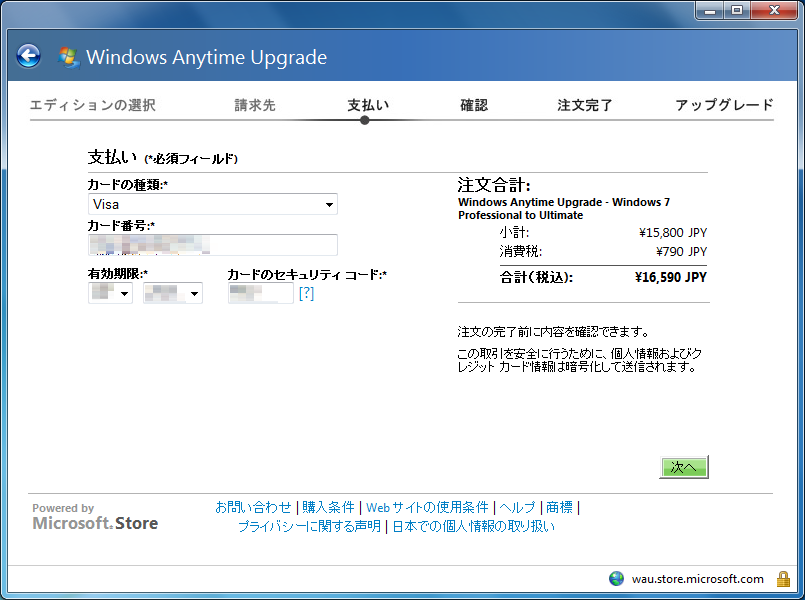
Task: Open the expiration year dropdown
Action: 172,293
